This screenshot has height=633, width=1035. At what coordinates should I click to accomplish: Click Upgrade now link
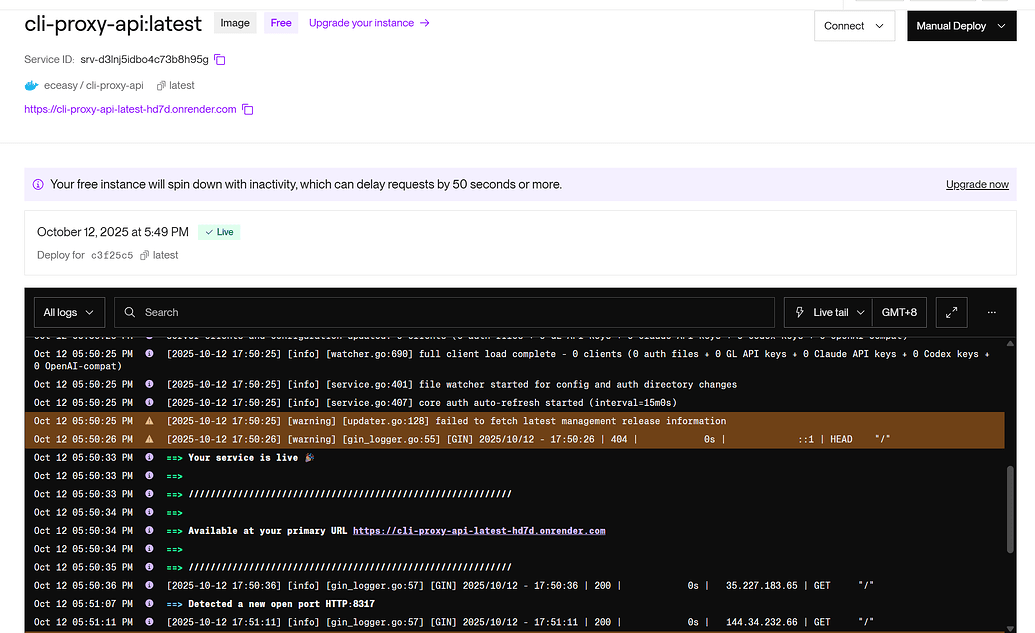pyautogui.click(x=977, y=185)
